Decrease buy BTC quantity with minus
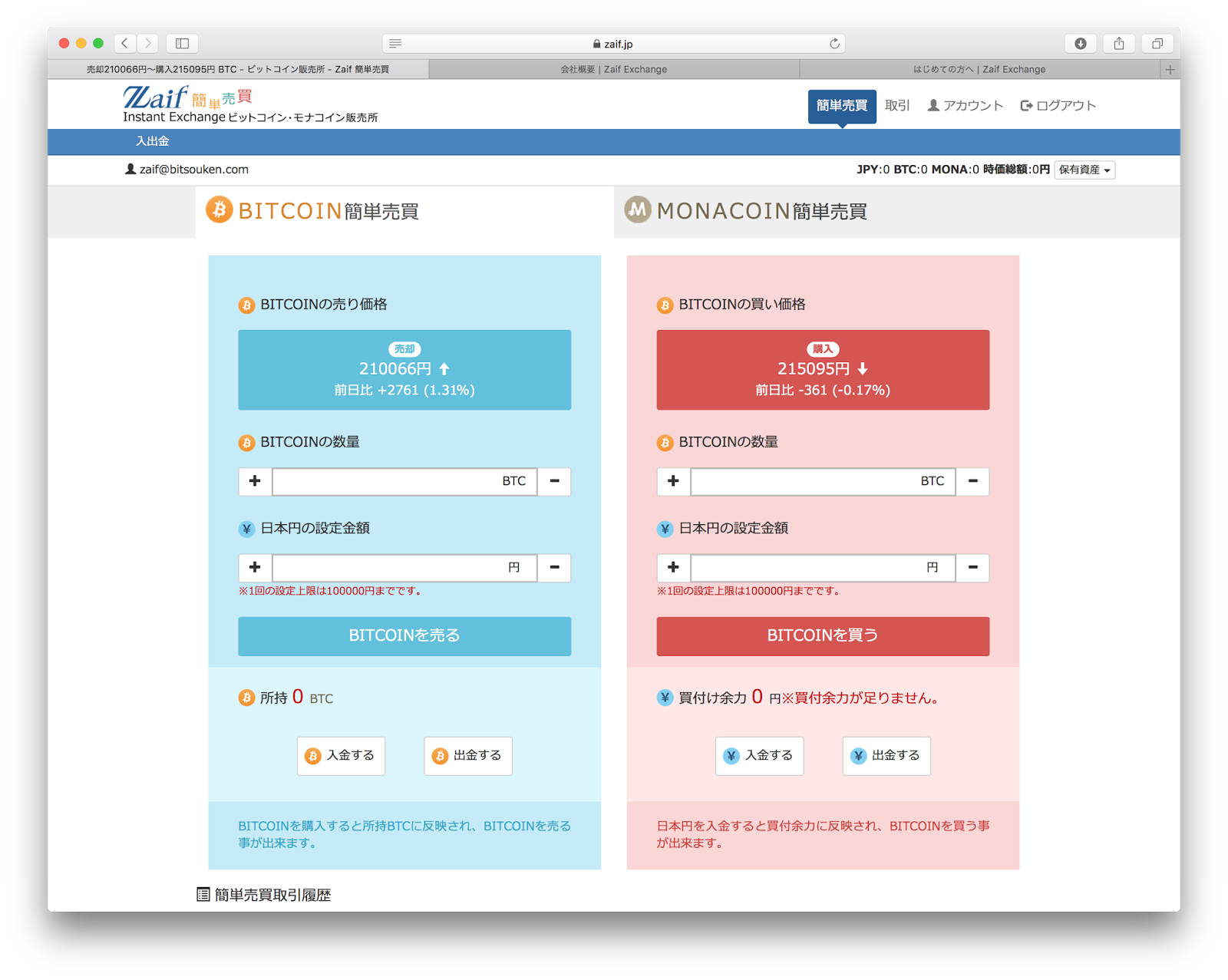Image resolution: width=1228 pixels, height=980 pixels. (x=972, y=481)
